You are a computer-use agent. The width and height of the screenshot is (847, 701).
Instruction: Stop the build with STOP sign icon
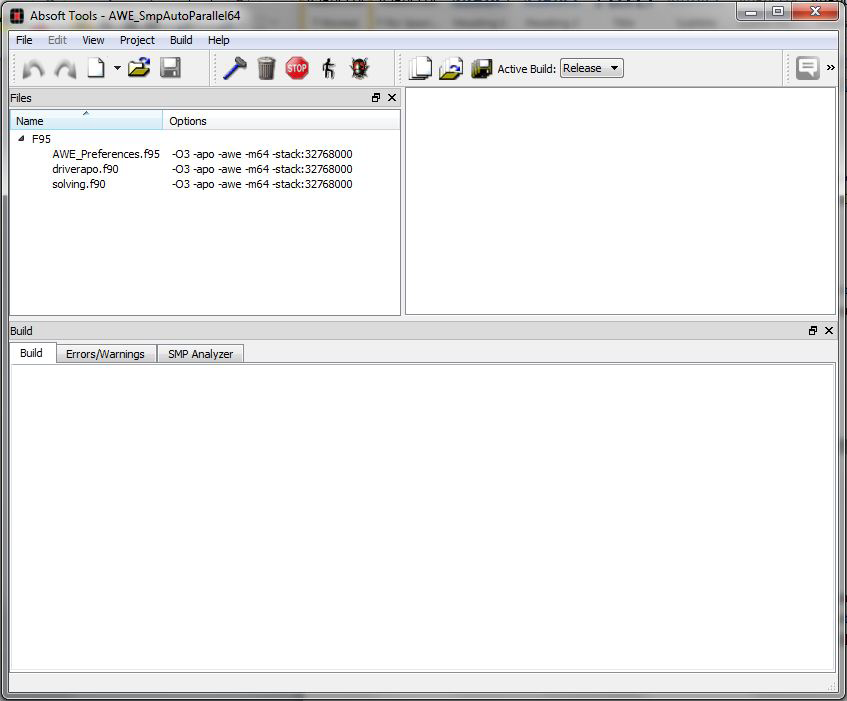[297, 68]
